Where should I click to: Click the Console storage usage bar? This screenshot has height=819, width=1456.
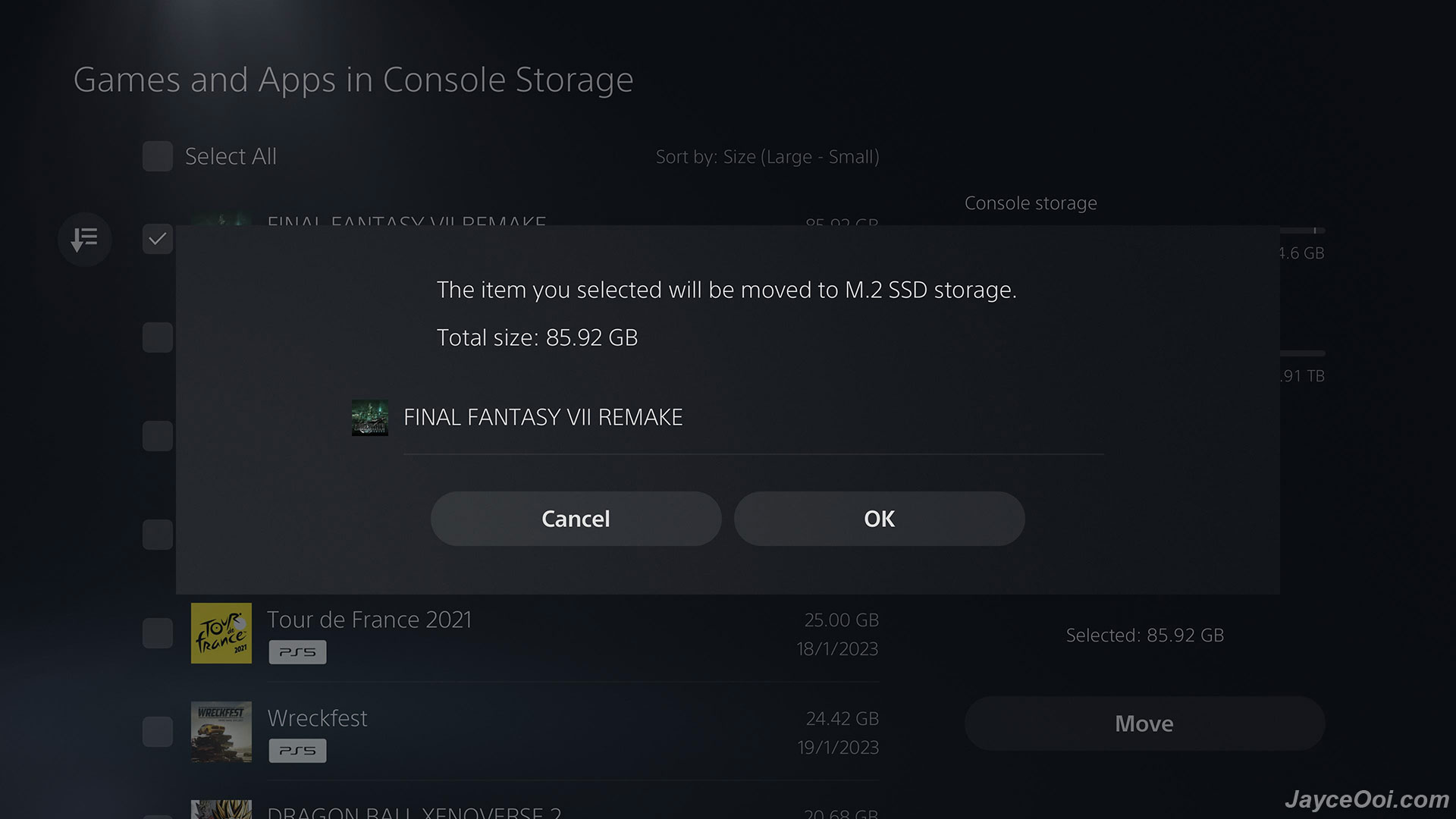(1302, 230)
